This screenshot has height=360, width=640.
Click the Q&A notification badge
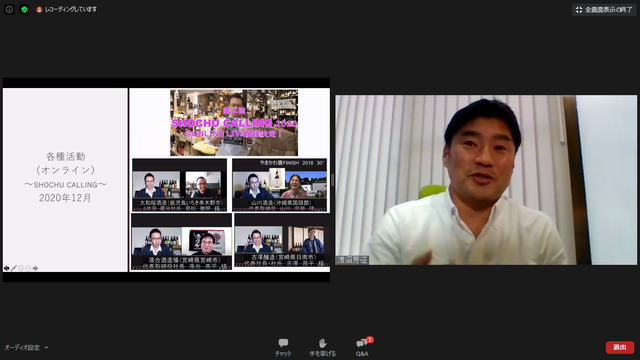click(x=370, y=340)
